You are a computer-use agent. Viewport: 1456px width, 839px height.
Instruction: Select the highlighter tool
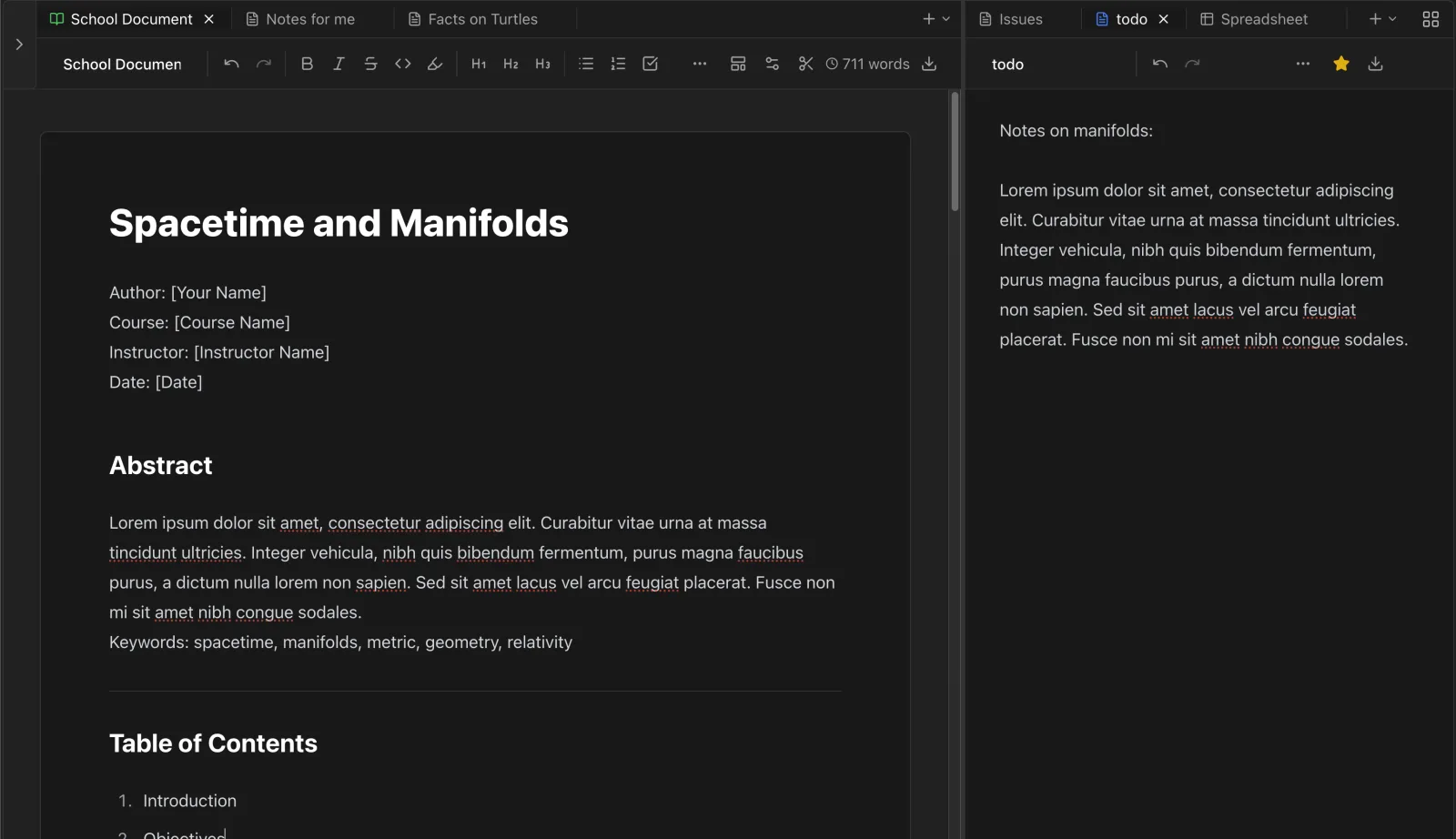click(x=435, y=64)
